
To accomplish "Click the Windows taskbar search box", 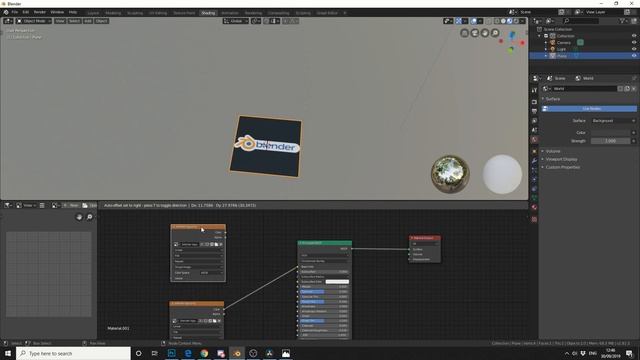I will click(73, 353).
